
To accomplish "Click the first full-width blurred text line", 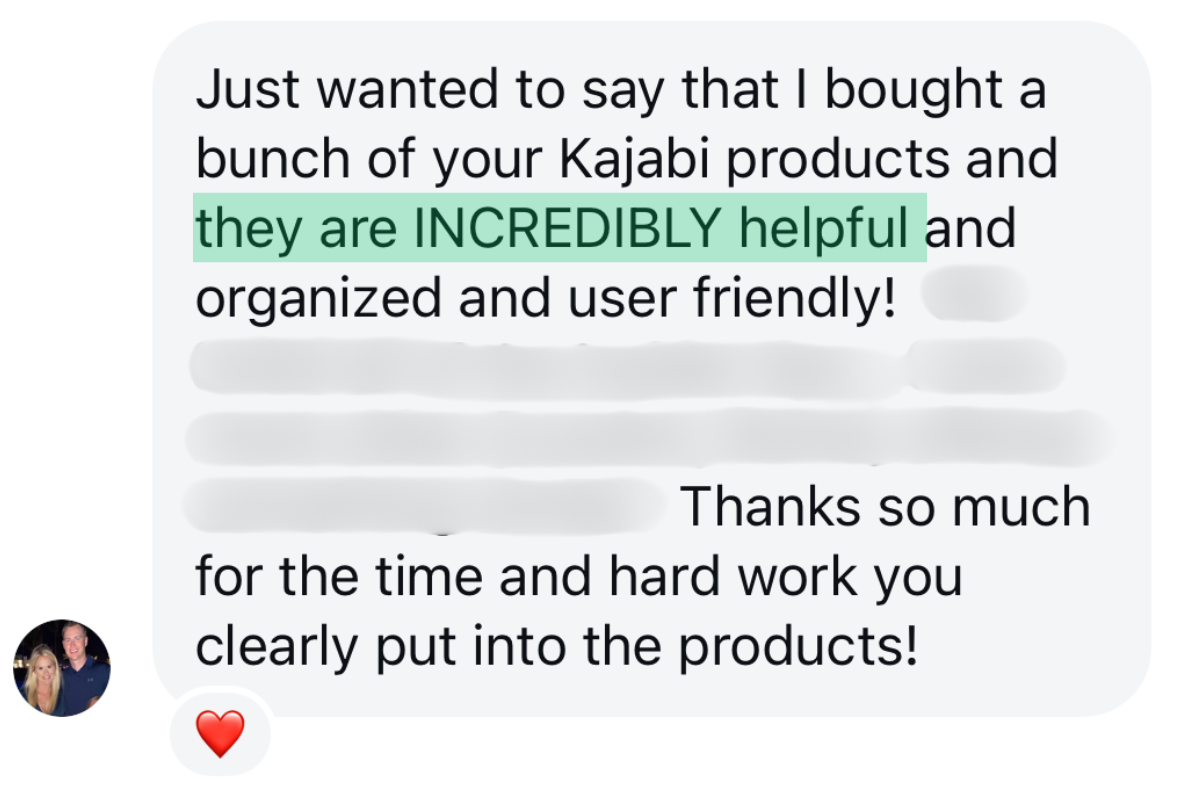I will (627, 367).
